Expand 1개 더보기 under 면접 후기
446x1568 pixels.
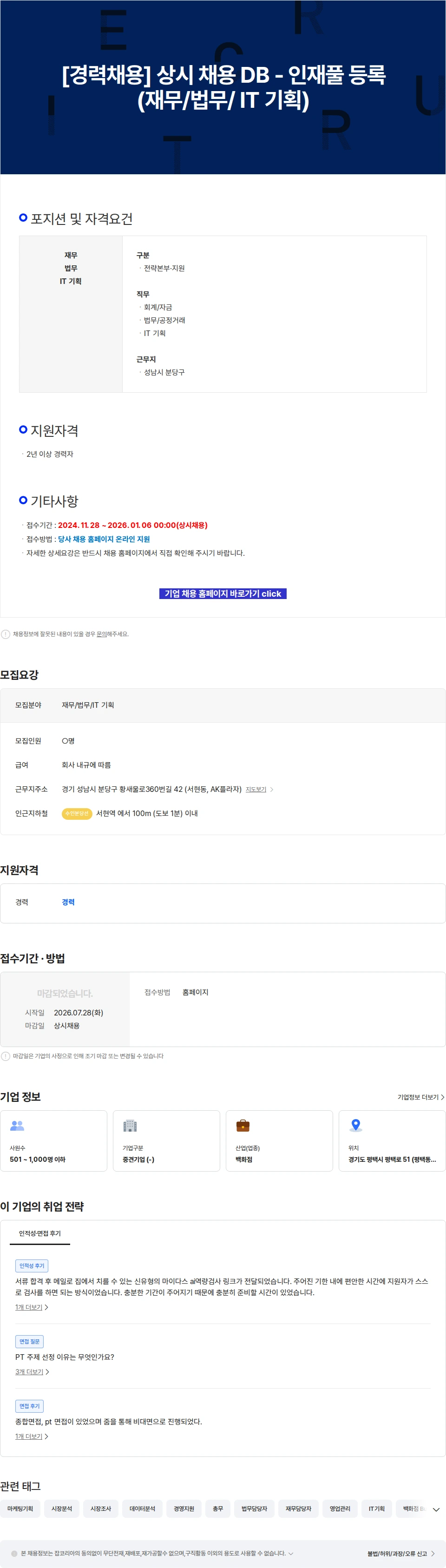tap(32, 1436)
